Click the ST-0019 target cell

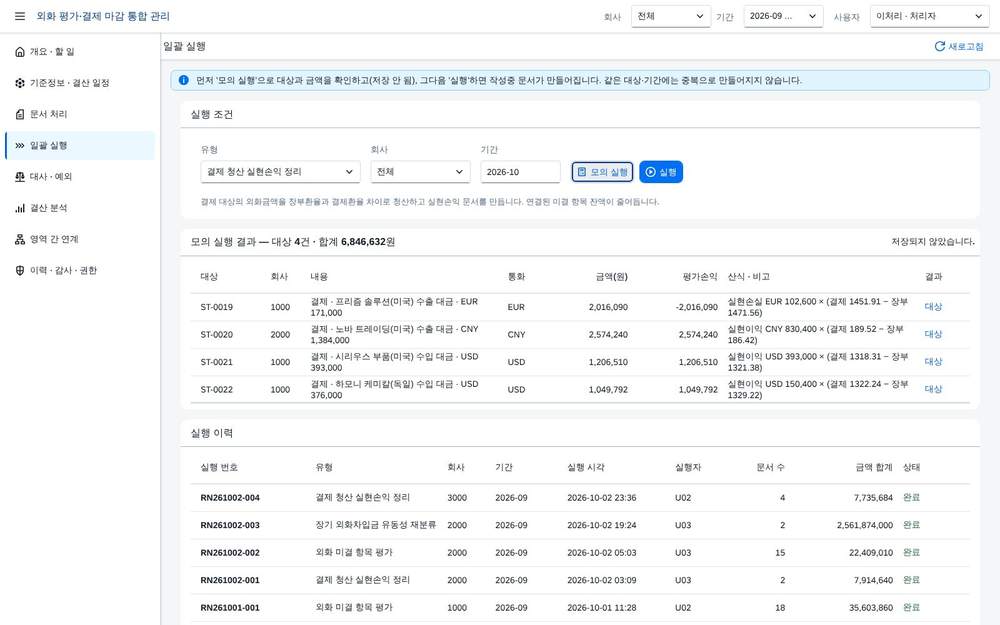point(216,307)
